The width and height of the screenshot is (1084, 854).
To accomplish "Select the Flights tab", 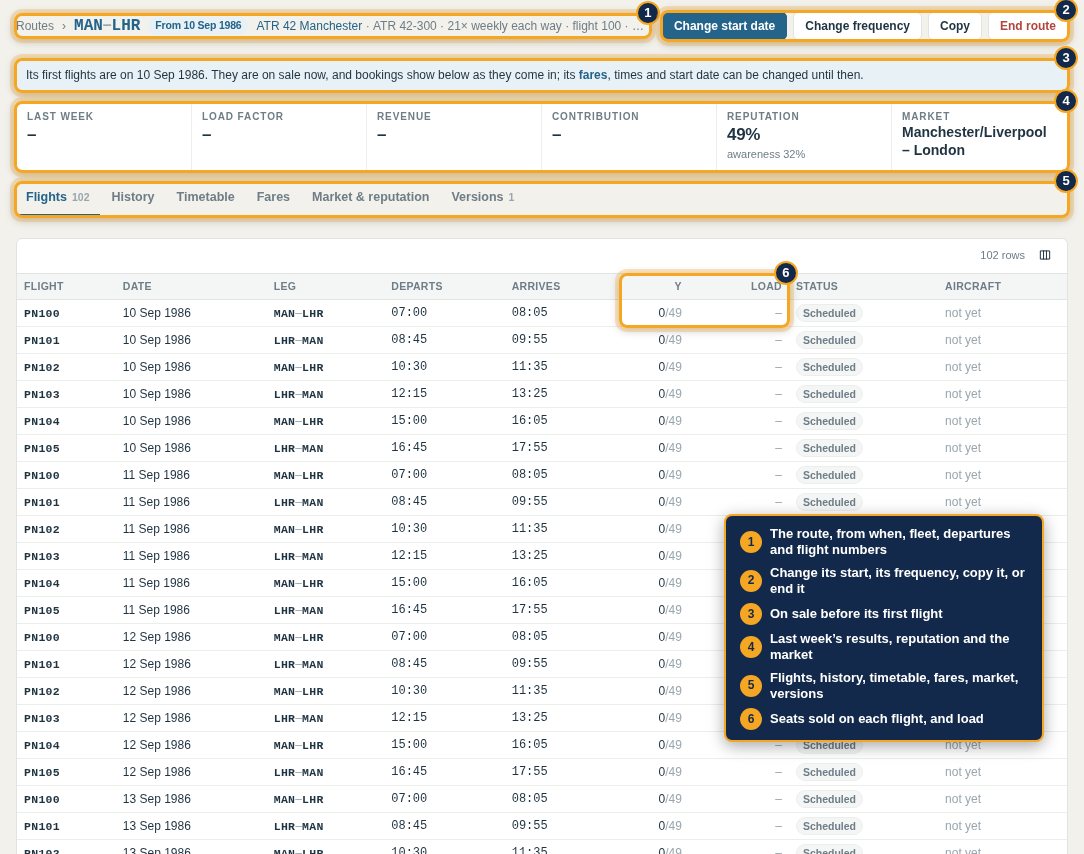I will tap(58, 197).
